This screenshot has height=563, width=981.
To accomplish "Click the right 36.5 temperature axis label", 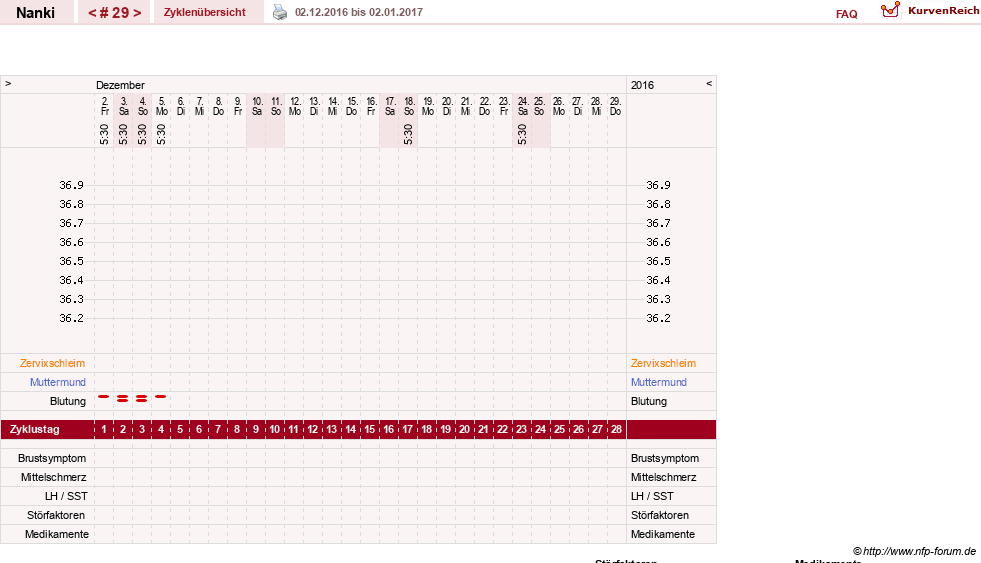I will [658, 261].
